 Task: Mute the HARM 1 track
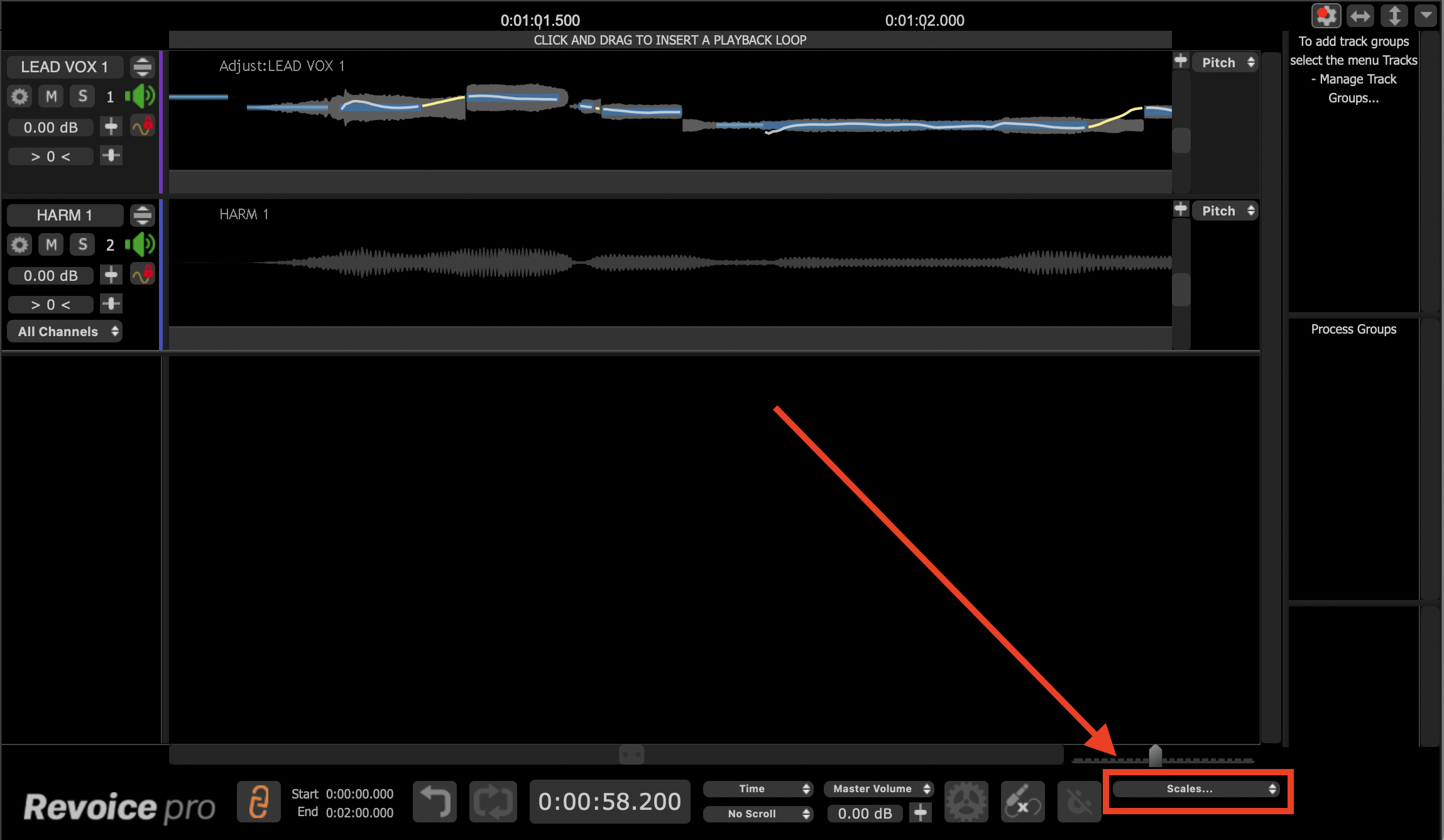[x=51, y=244]
